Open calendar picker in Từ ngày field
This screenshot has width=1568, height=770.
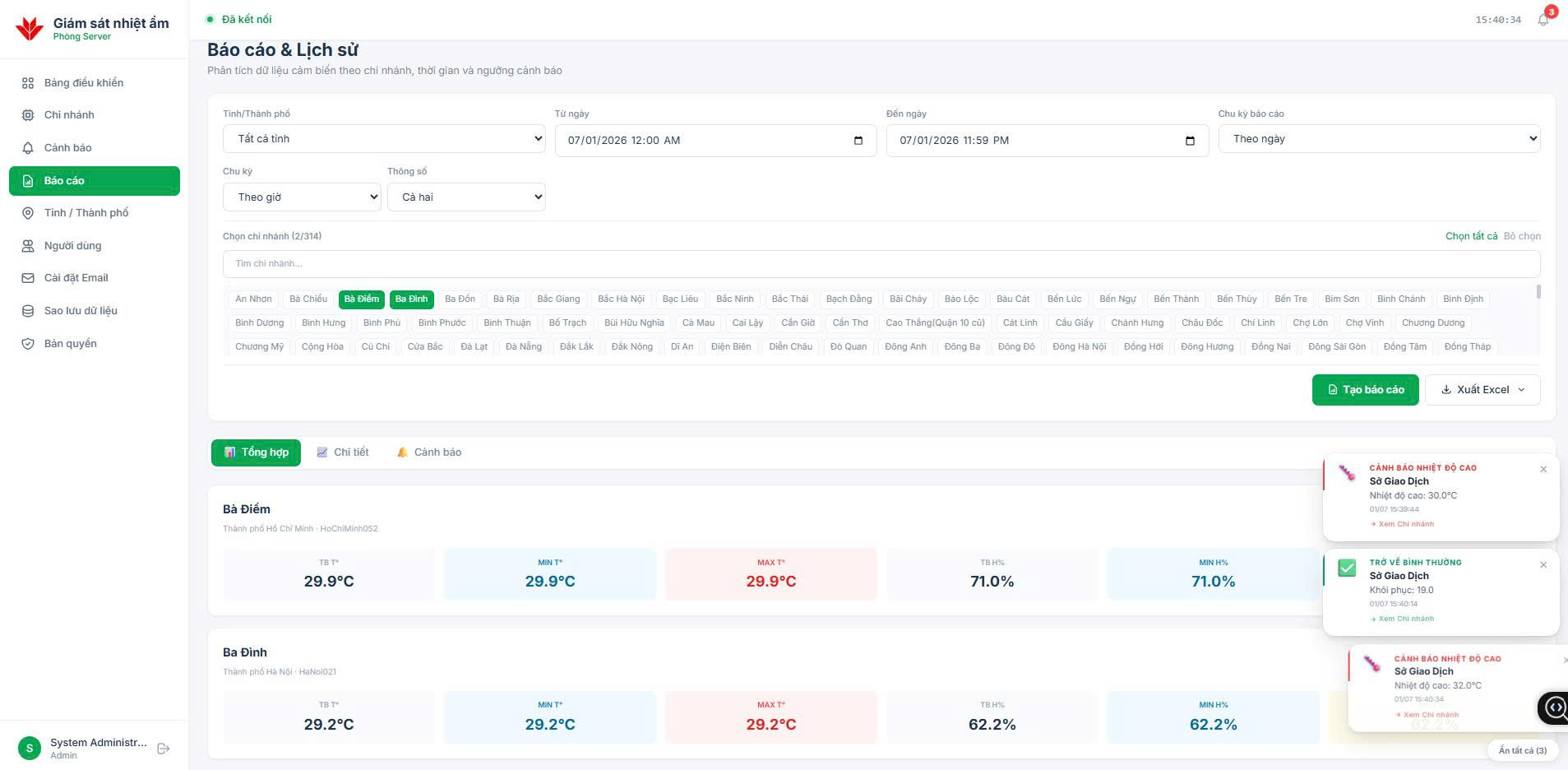(x=858, y=141)
